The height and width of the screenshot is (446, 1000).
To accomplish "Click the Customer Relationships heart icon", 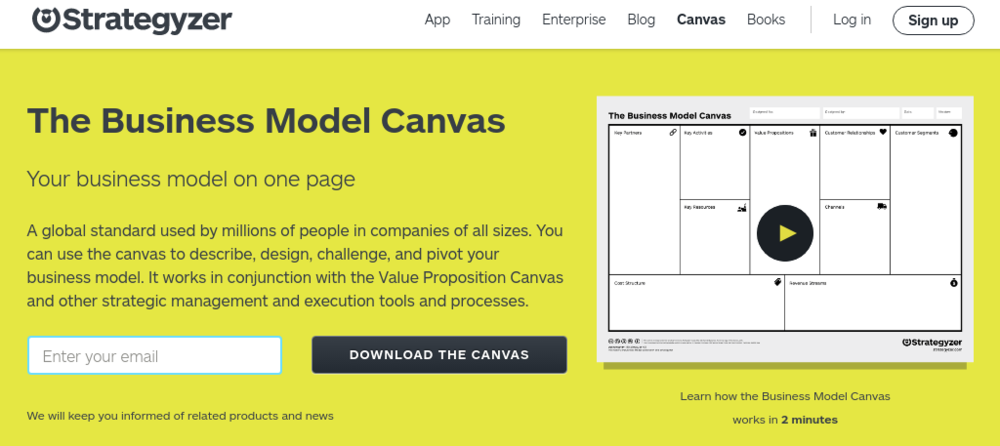I will click(x=883, y=132).
